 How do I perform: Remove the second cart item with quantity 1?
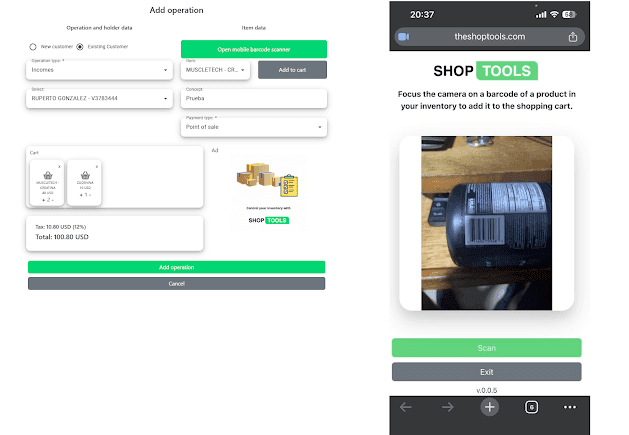coord(97,167)
